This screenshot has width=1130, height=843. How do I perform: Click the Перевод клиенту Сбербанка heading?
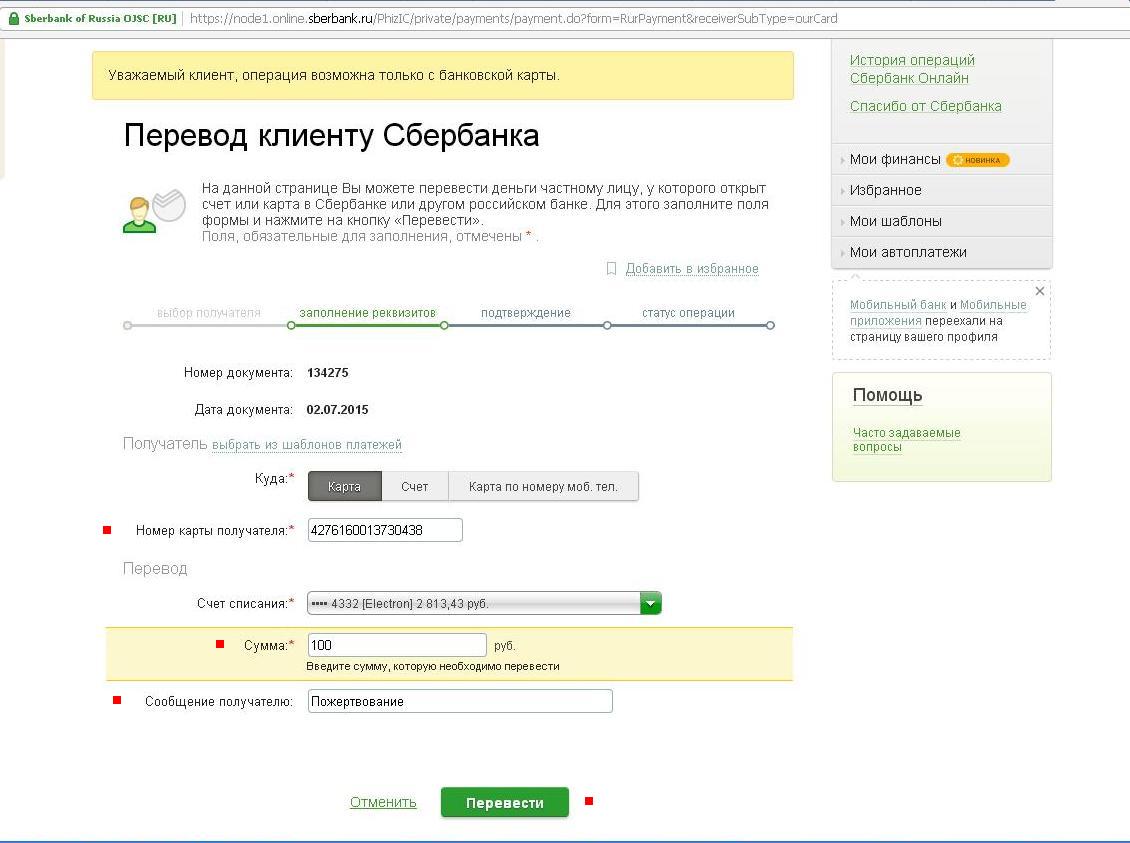pyautogui.click(x=332, y=135)
